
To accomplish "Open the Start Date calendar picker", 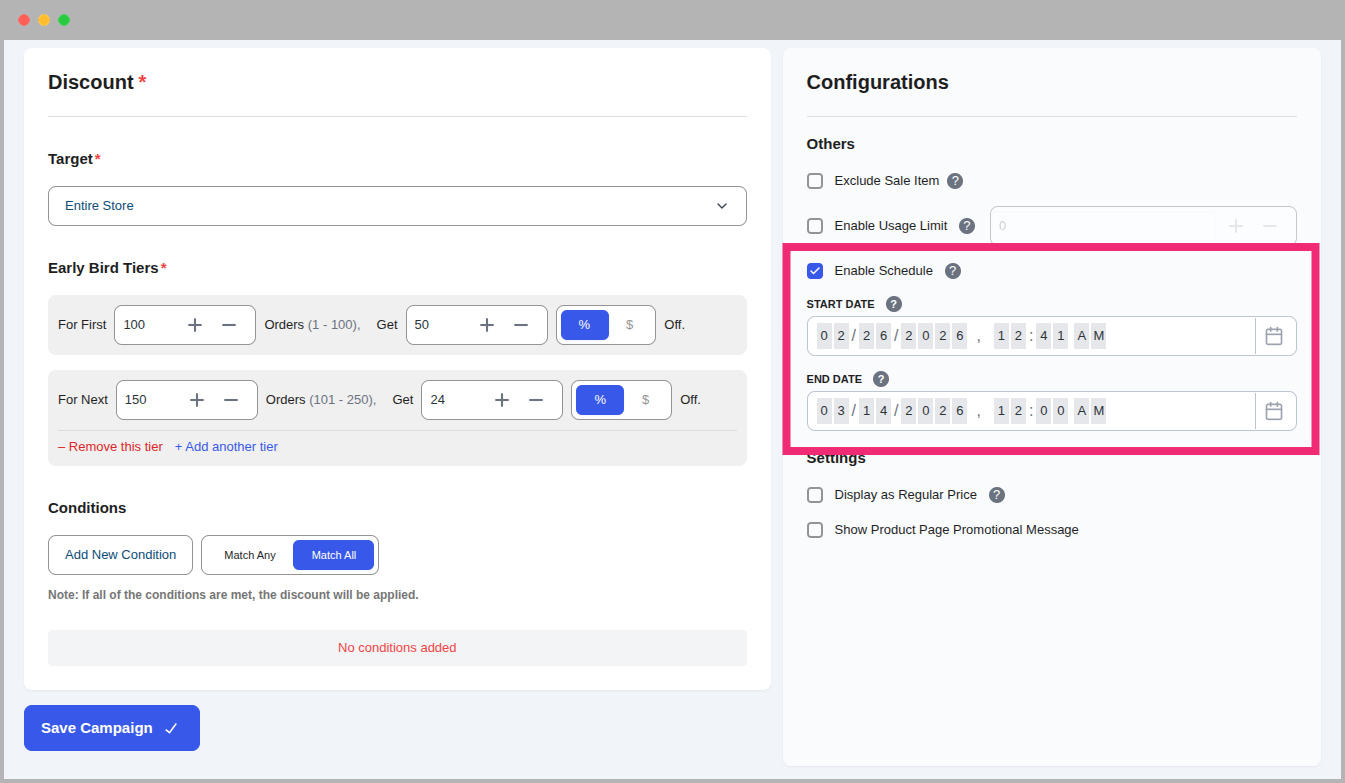I will click(1275, 335).
